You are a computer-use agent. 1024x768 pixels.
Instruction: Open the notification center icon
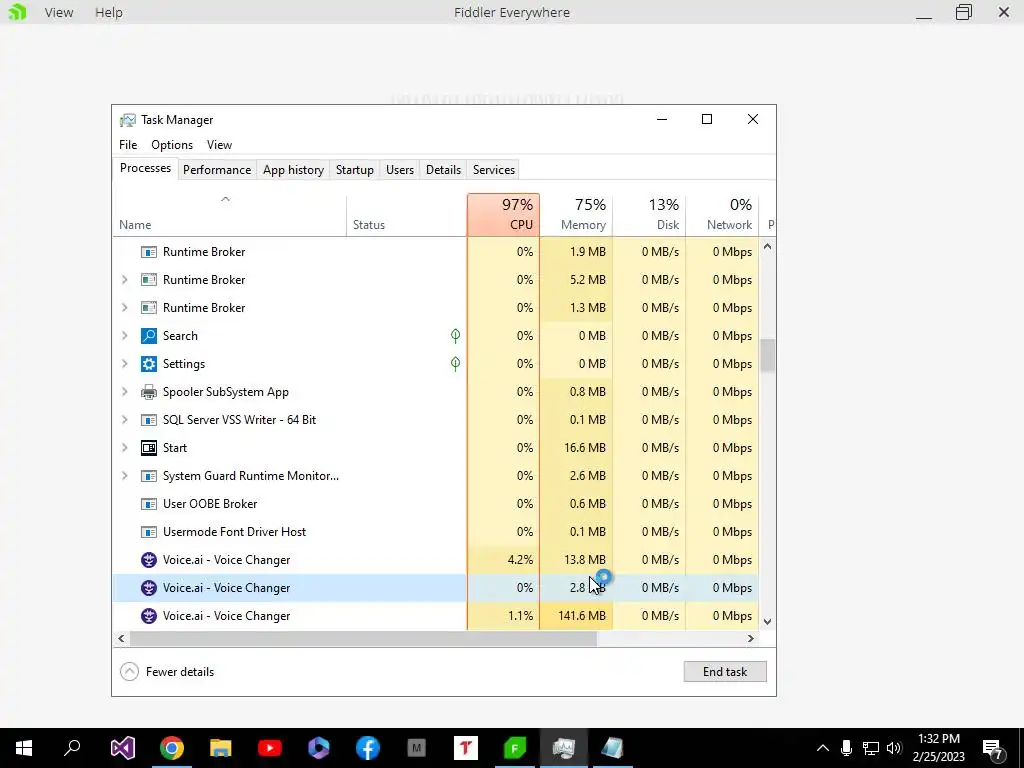point(993,748)
